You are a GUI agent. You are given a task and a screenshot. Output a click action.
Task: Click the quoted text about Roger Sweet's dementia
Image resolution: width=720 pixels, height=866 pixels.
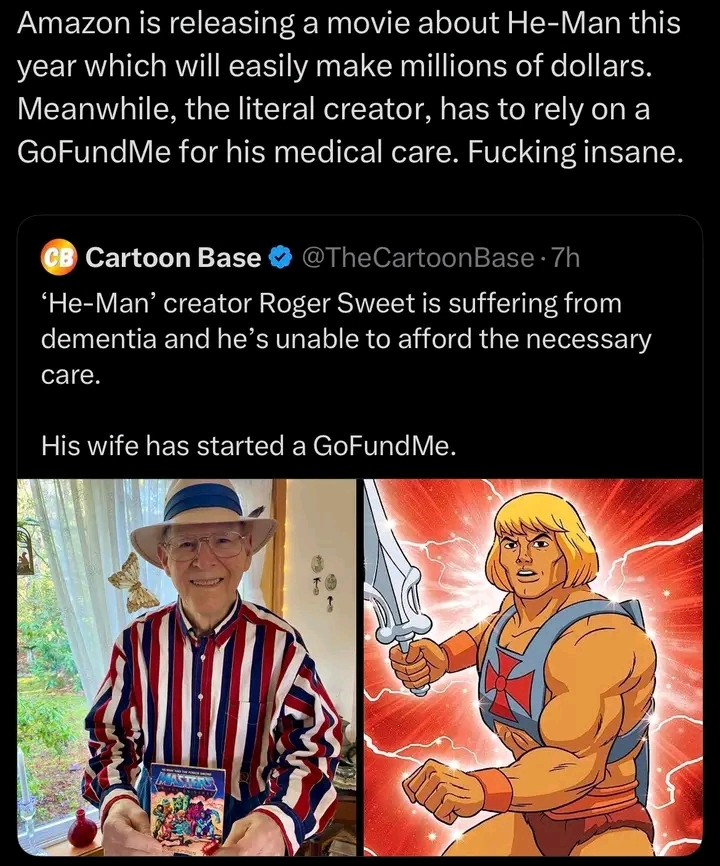point(345,340)
